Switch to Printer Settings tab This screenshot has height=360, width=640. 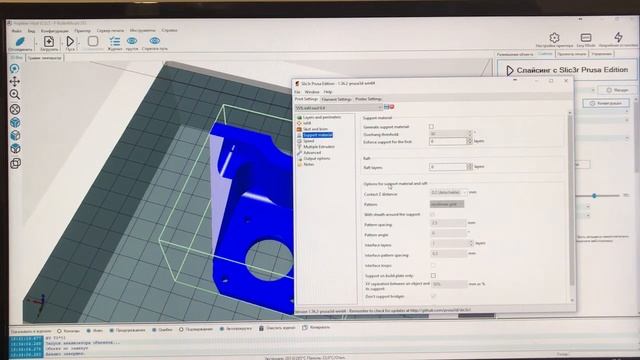click(368, 99)
